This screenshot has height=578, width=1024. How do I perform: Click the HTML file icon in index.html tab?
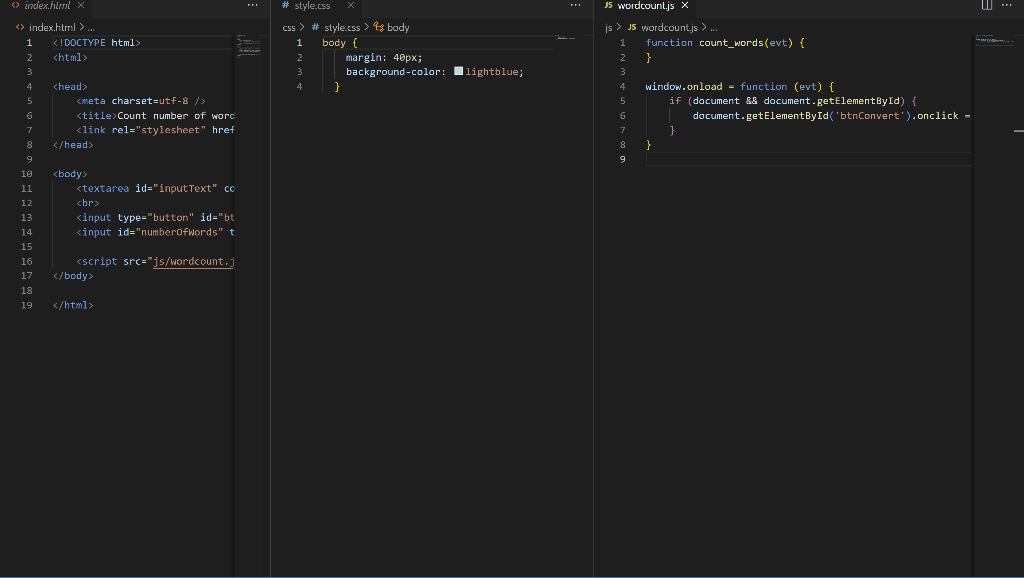[15, 5]
